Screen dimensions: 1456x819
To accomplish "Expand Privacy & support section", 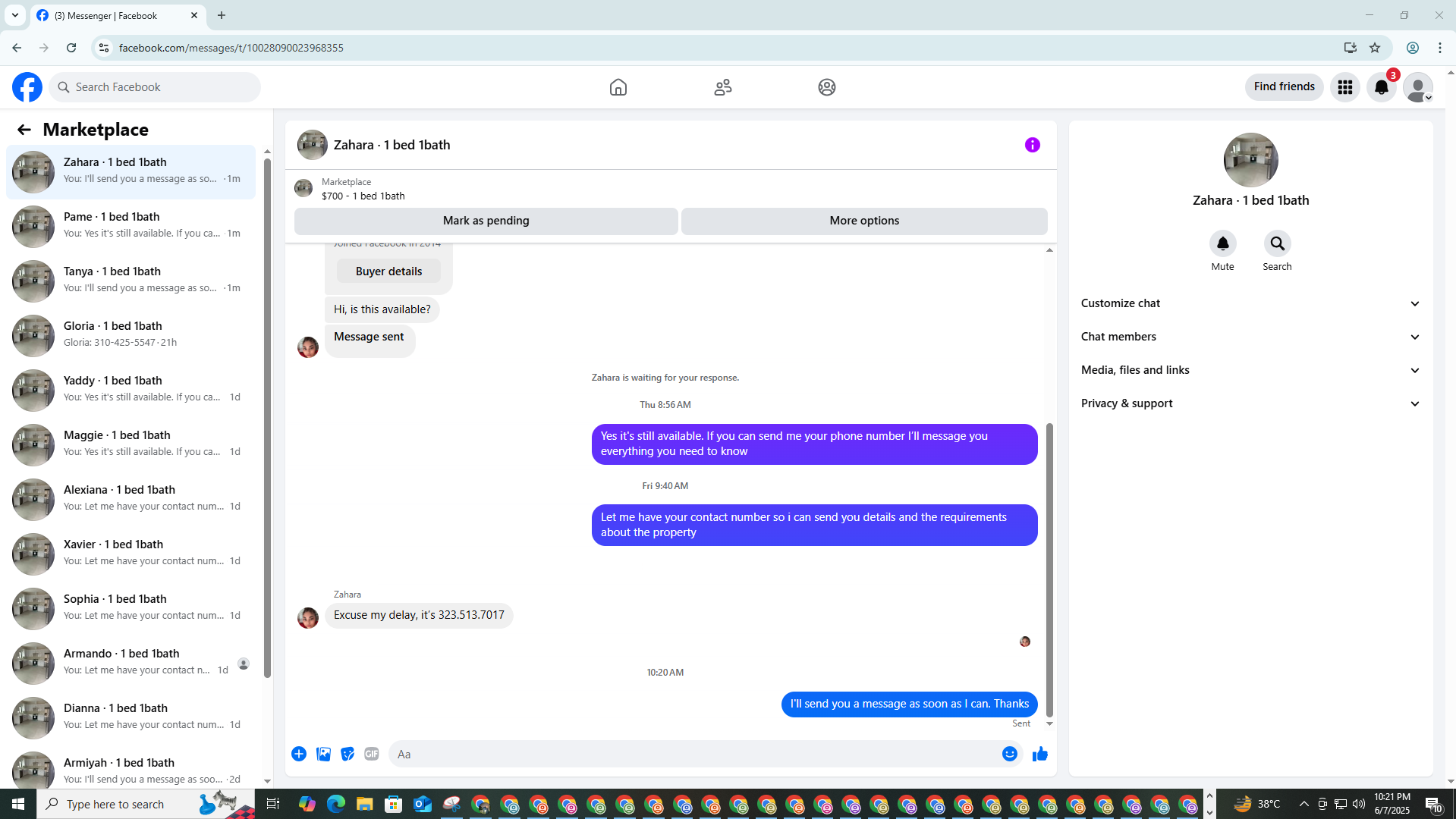I will coord(1250,403).
